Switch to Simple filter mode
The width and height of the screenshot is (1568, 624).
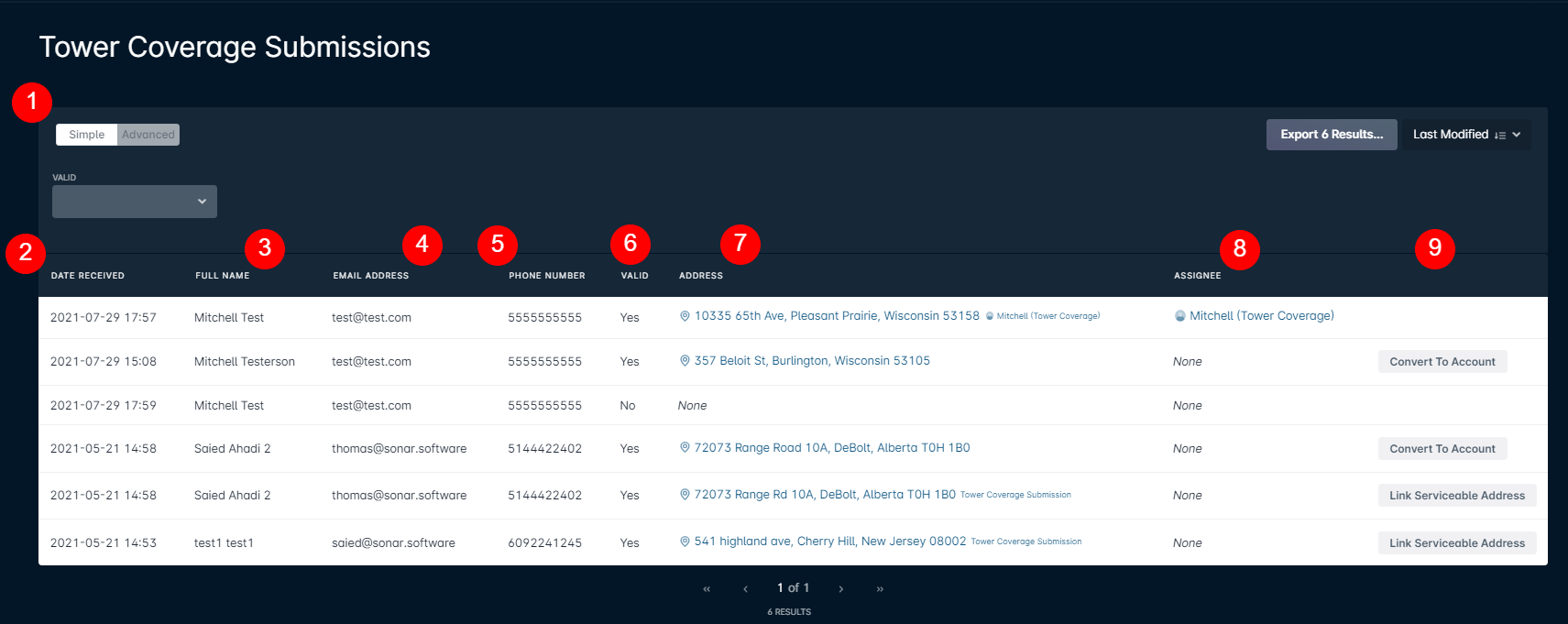coord(87,135)
